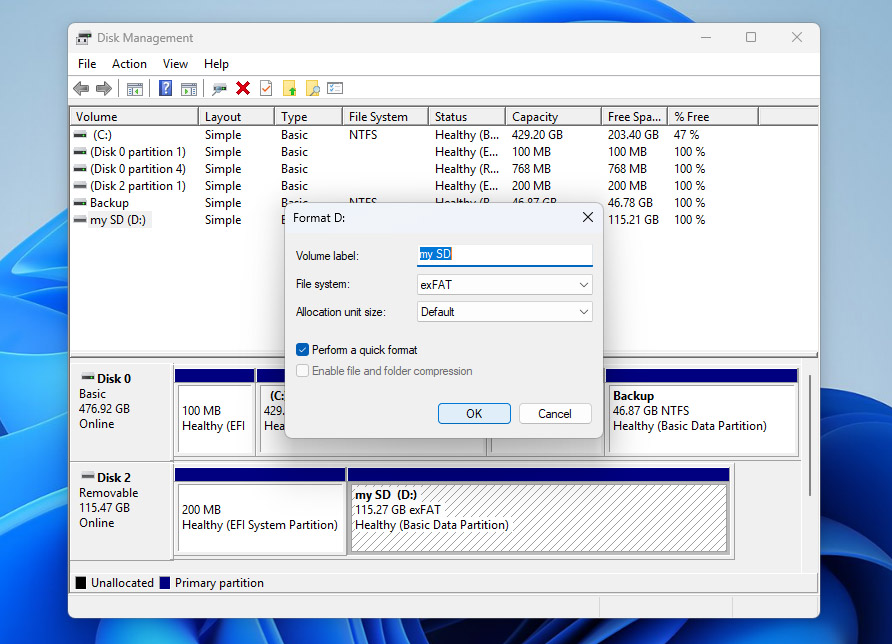892x644 pixels.
Task: Click the red X Delete toolbar icon
Action: coord(243,88)
